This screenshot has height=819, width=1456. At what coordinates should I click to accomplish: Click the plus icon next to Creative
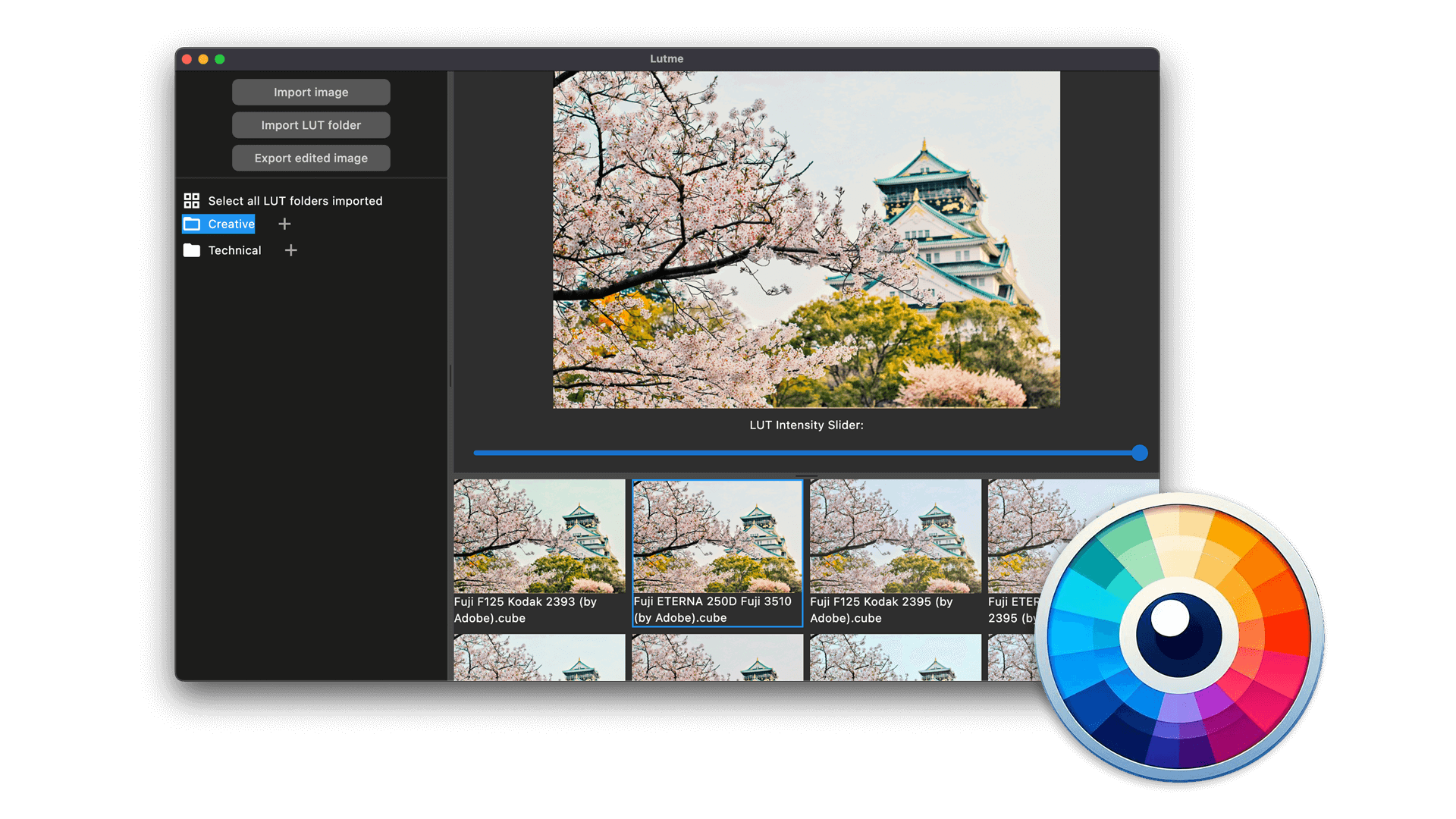(x=284, y=224)
